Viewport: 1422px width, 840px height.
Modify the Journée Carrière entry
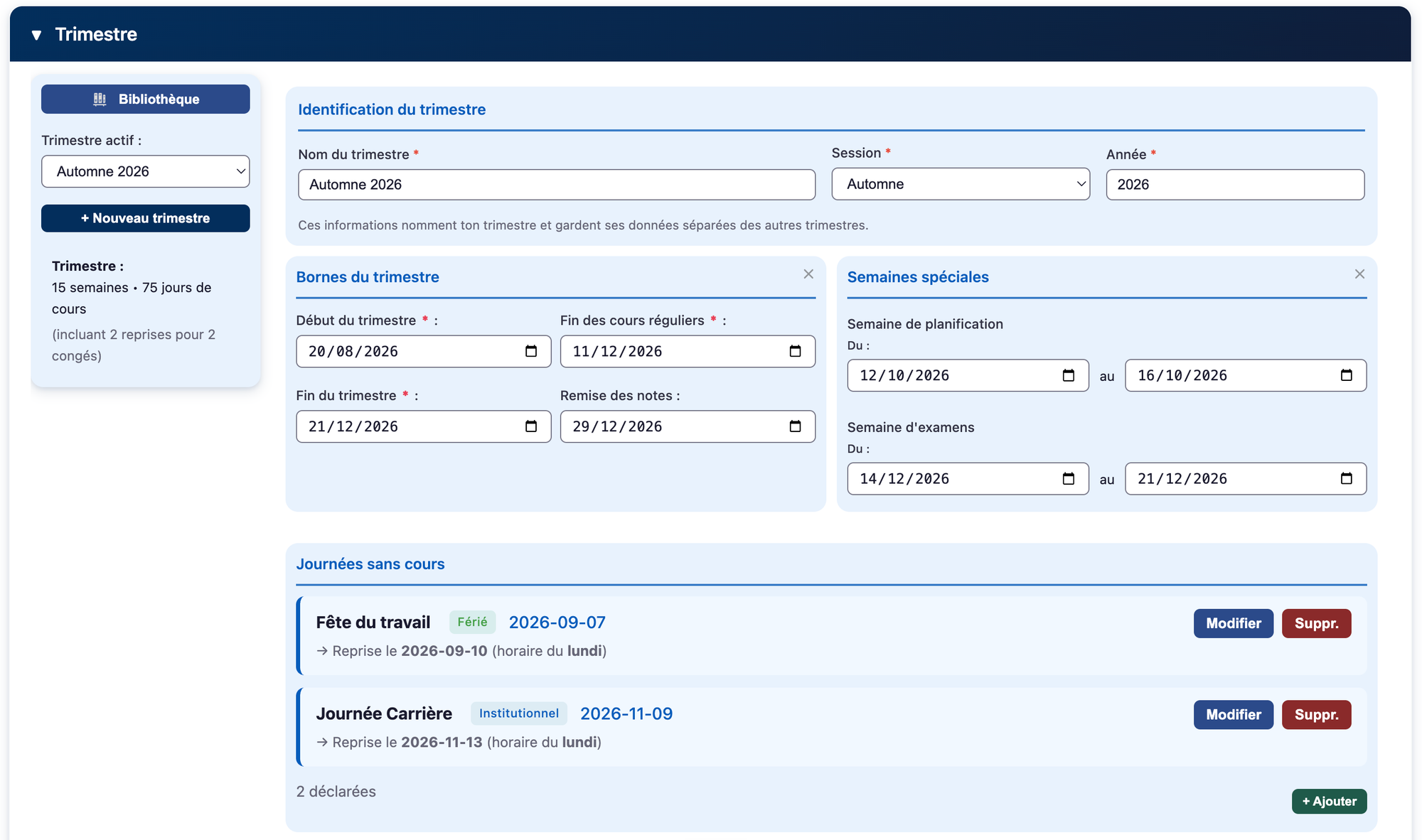click(x=1234, y=715)
